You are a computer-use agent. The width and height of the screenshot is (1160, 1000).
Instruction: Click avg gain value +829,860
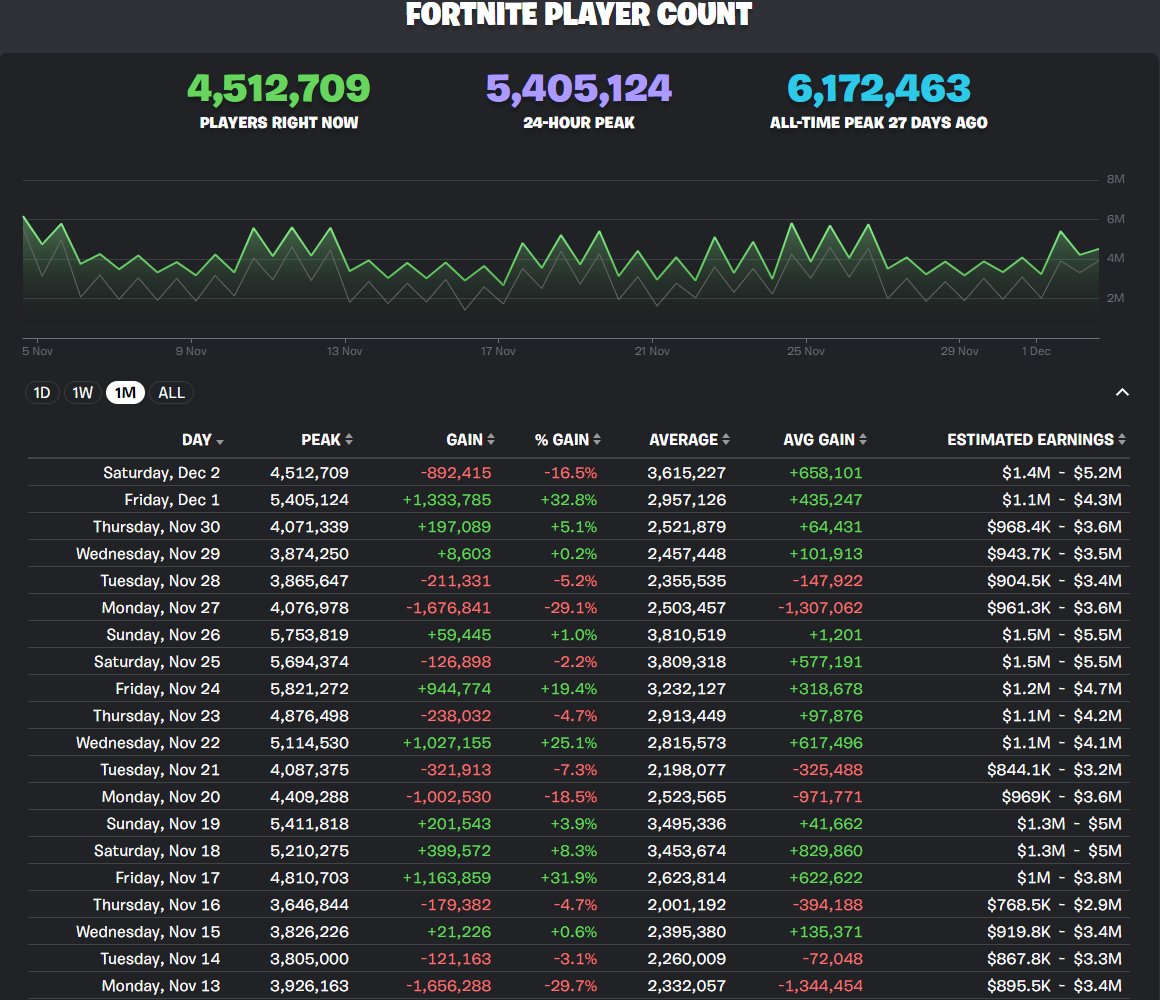(826, 851)
